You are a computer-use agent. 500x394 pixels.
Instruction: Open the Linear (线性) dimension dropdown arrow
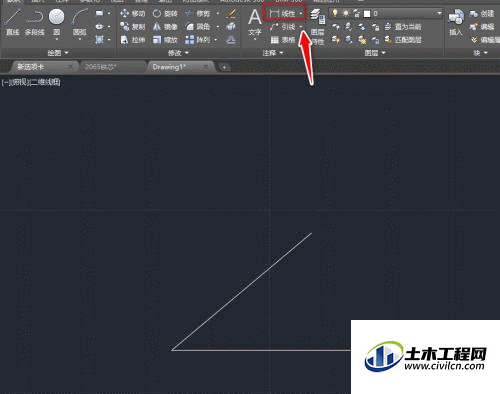click(301, 13)
